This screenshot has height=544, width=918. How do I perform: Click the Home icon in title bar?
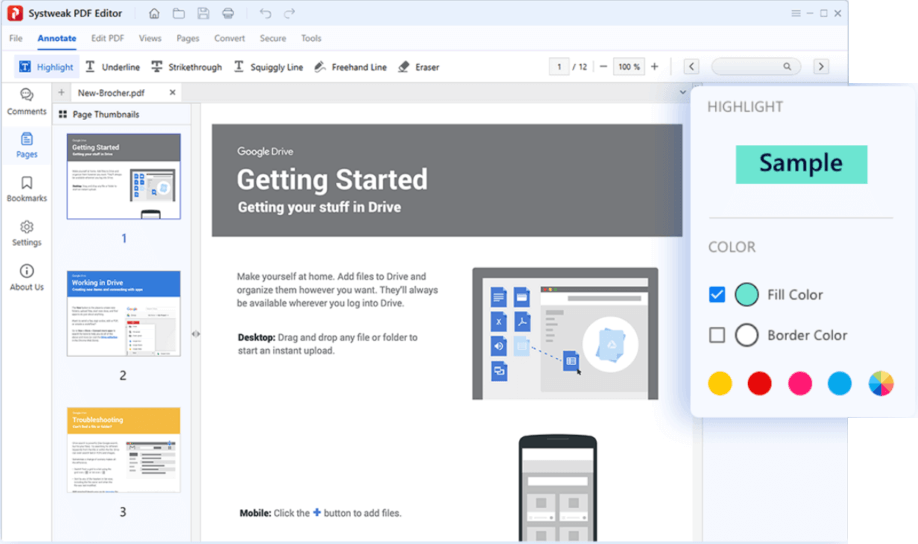[x=154, y=13]
